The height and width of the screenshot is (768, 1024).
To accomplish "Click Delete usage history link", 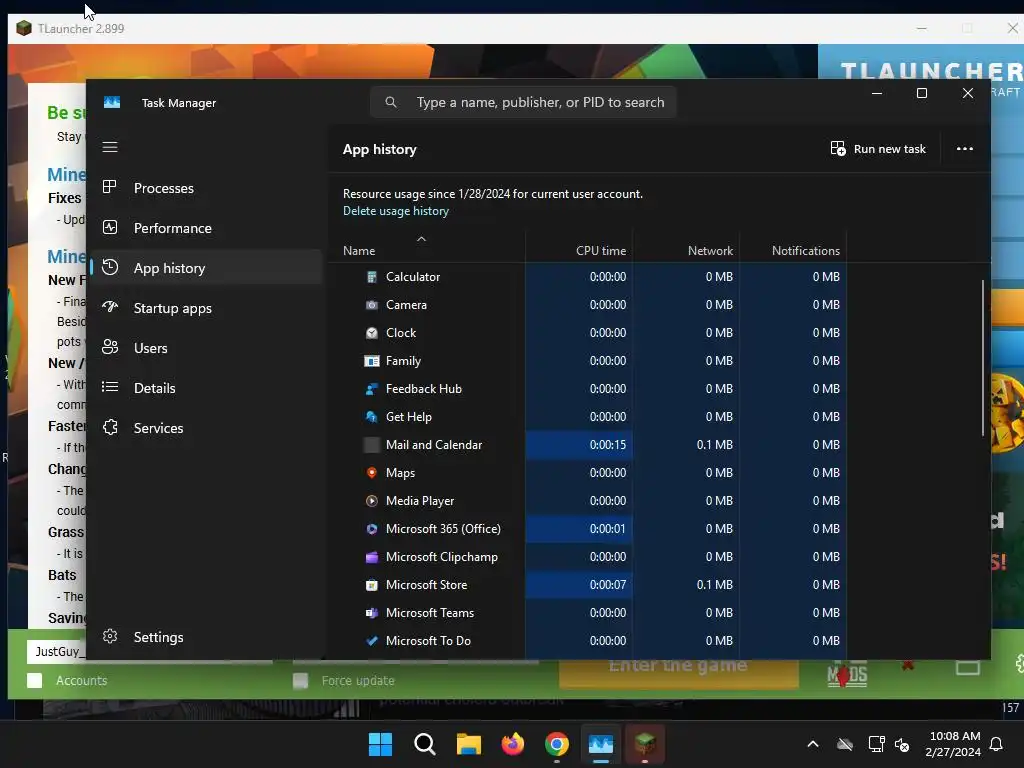I will coord(396,211).
